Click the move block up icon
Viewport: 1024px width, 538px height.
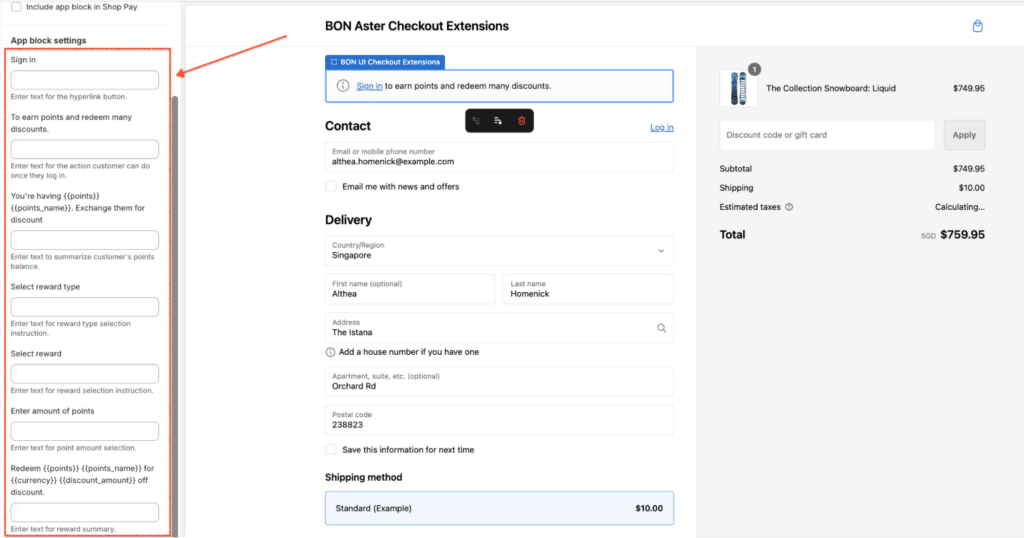coord(476,120)
